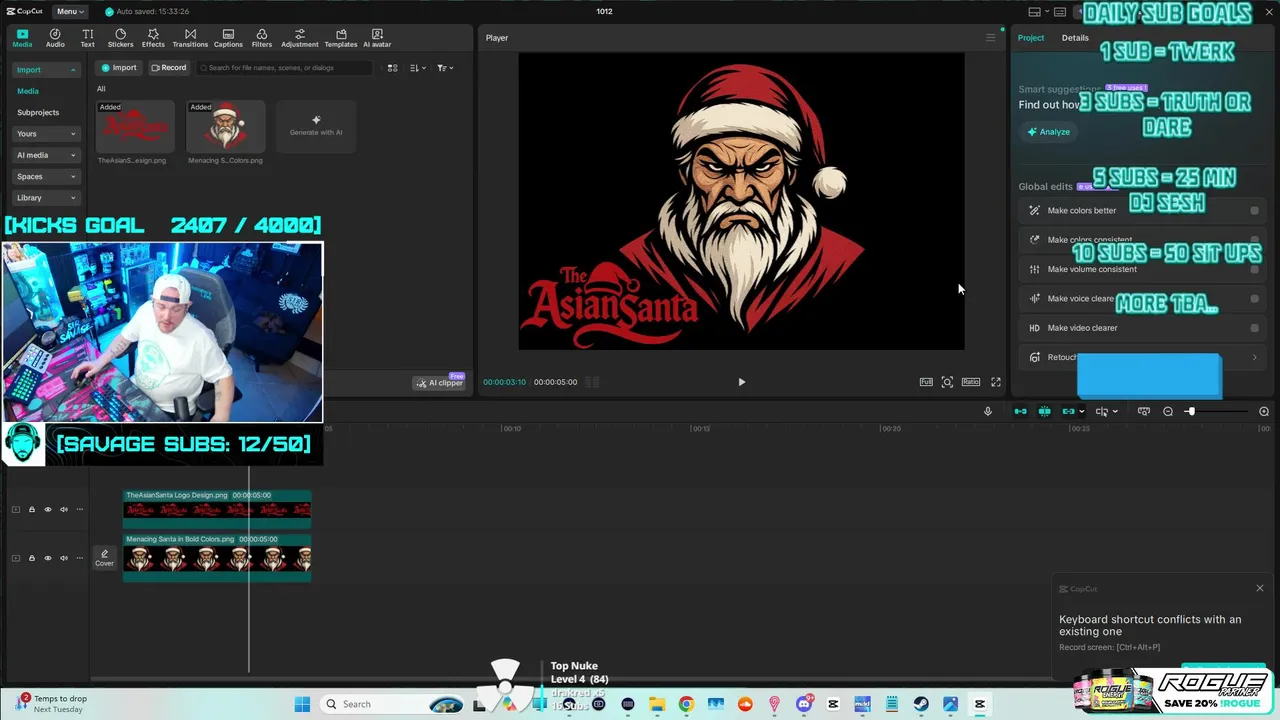The image size is (1280, 720).
Task: Toggle linkage button on timeline
Action: pyautogui.click(x=1069, y=411)
